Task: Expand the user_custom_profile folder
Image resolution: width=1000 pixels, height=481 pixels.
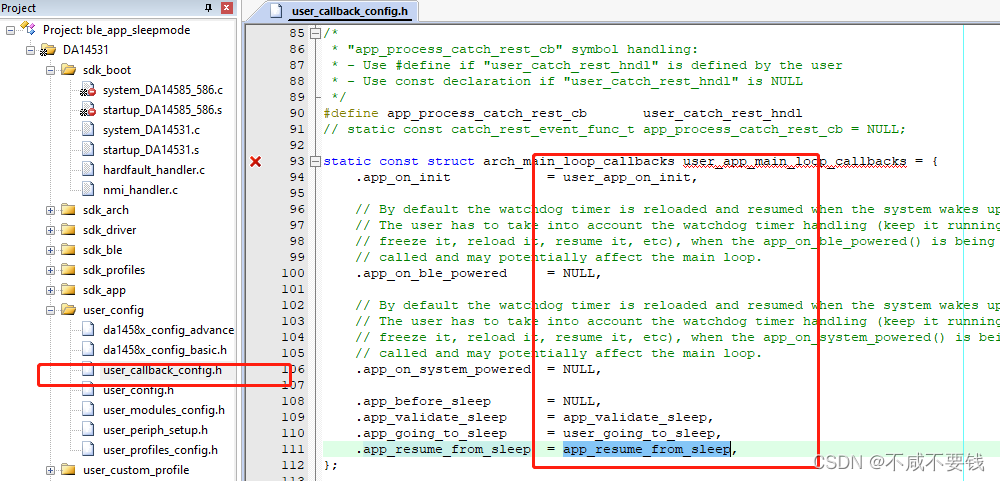Action: point(51,470)
